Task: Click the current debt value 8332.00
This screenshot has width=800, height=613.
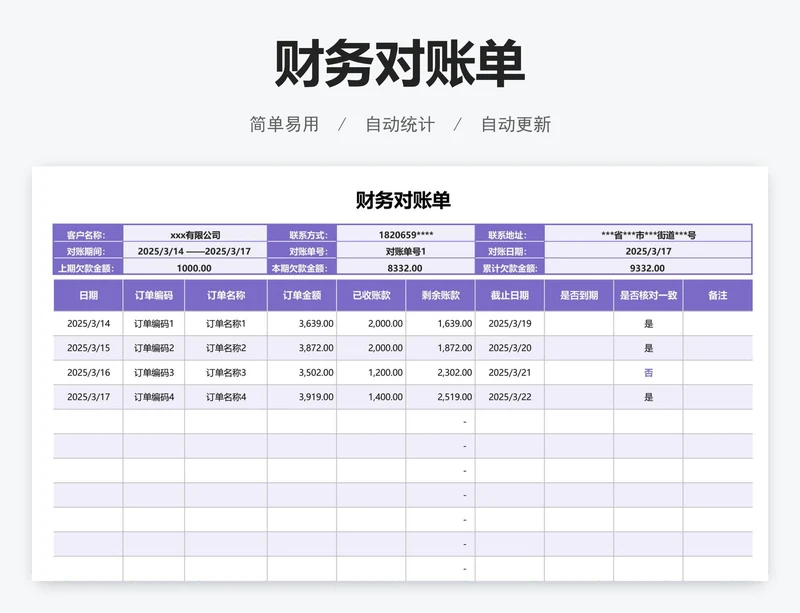Action: 406,267
